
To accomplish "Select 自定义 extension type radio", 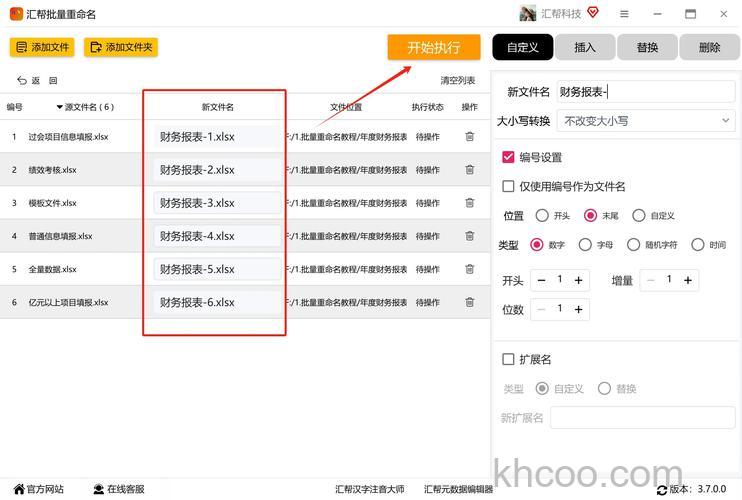I will coord(542,388).
